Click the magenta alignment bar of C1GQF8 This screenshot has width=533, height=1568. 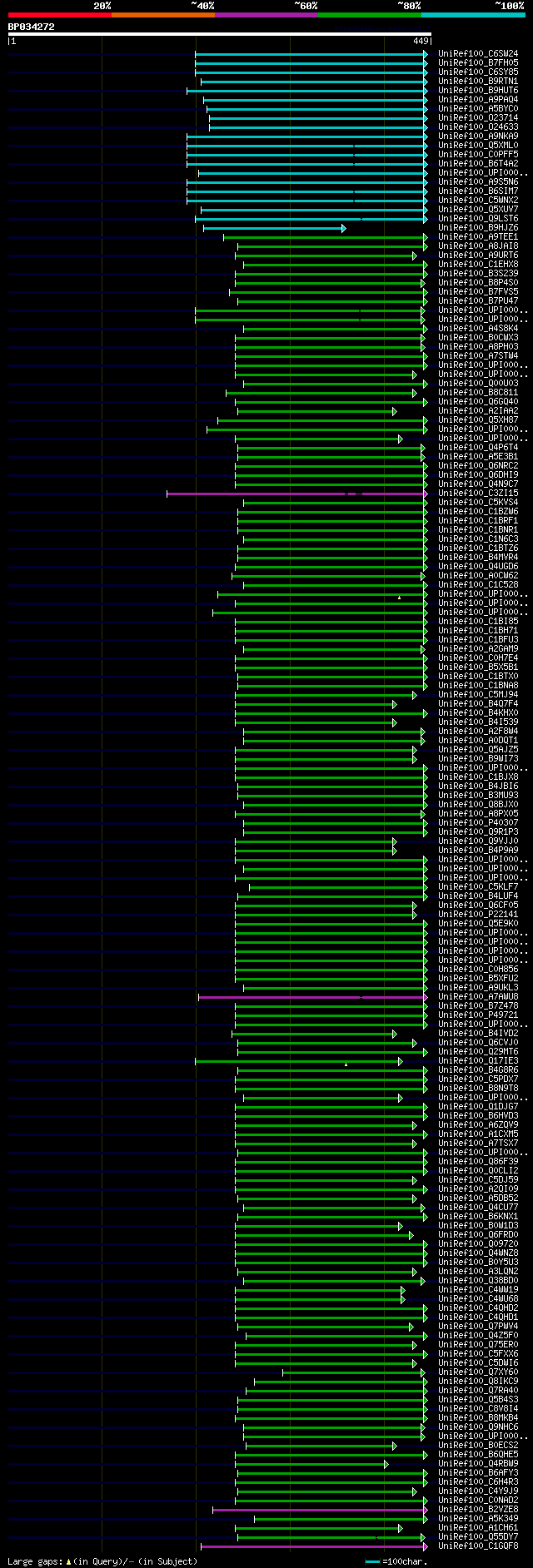[315, 1546]
